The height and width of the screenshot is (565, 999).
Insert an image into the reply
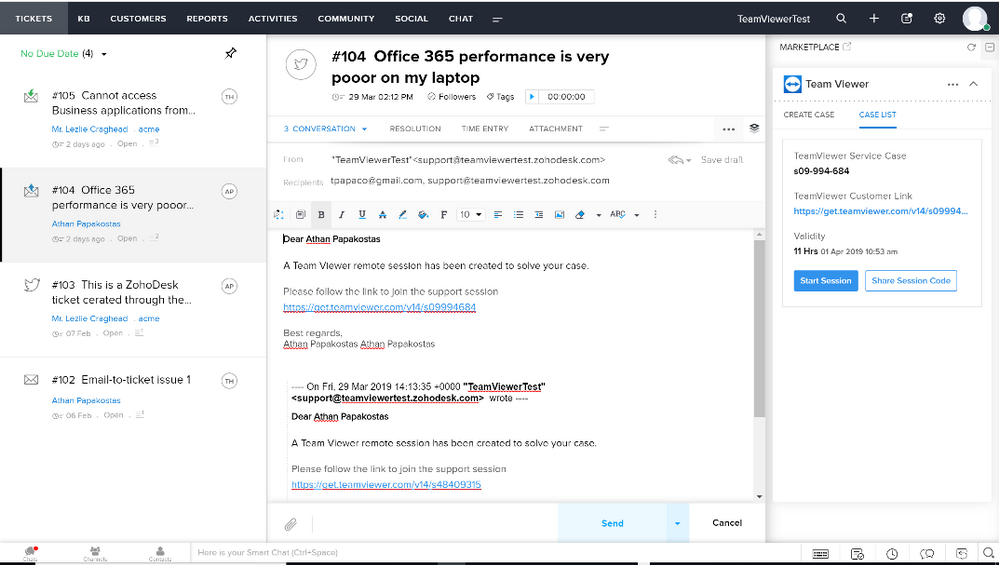559,215
